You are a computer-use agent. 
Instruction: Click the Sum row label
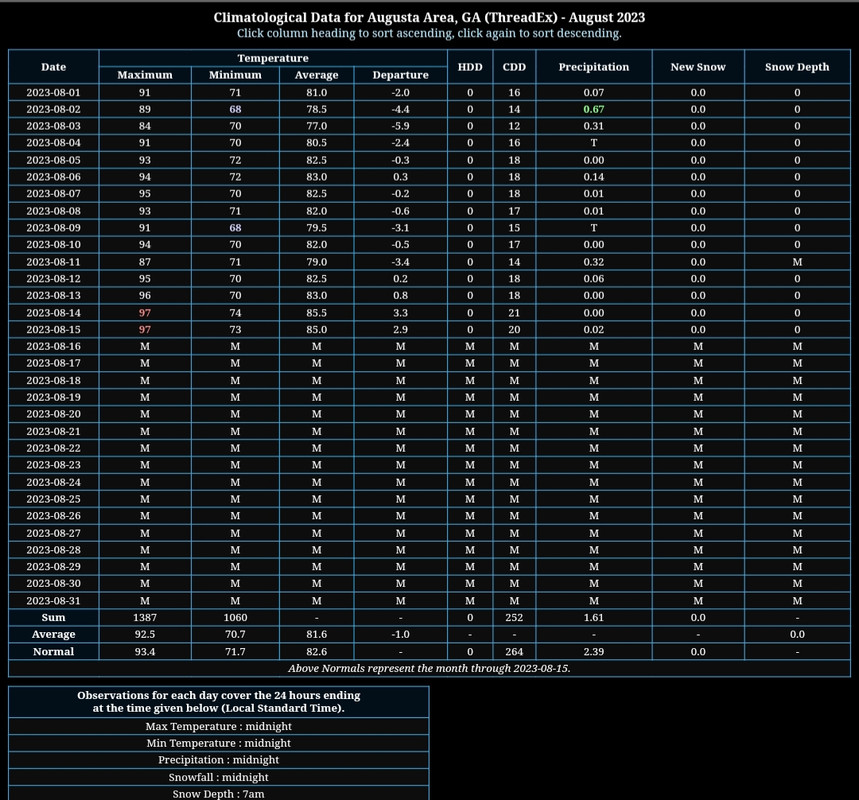pyautogui.click(x=53, y=618)
